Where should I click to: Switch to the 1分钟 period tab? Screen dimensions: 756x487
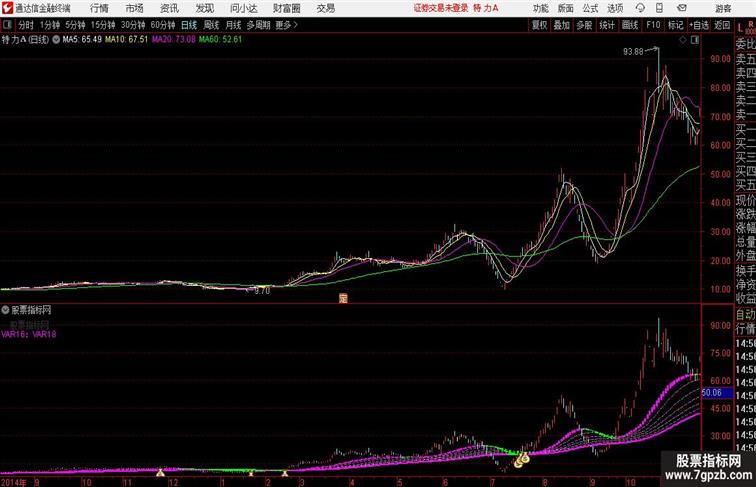coord(50,25)
